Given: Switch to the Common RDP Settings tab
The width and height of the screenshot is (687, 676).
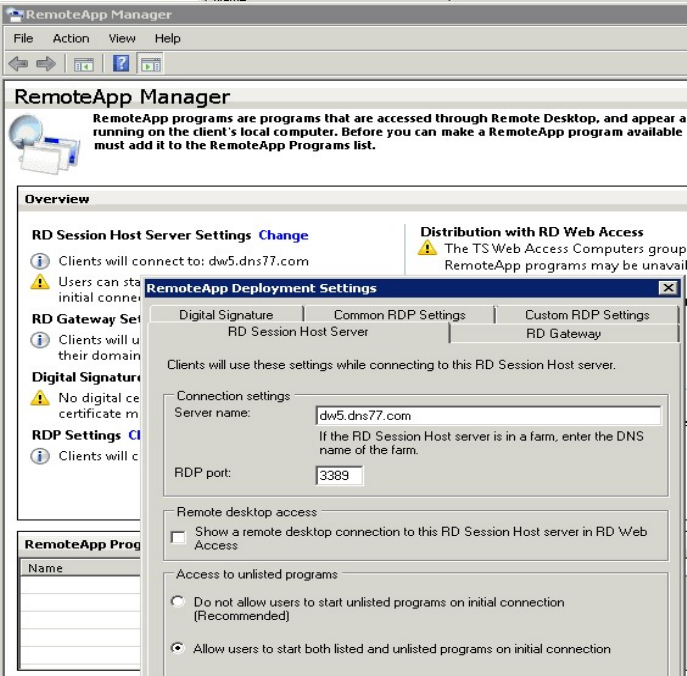Looking at the screenshot, I should pos(400,315).
